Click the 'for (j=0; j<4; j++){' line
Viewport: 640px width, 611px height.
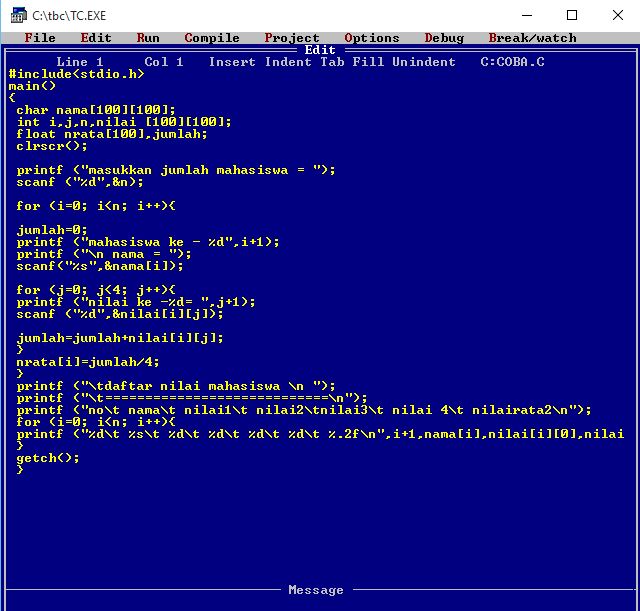(96, 290)
